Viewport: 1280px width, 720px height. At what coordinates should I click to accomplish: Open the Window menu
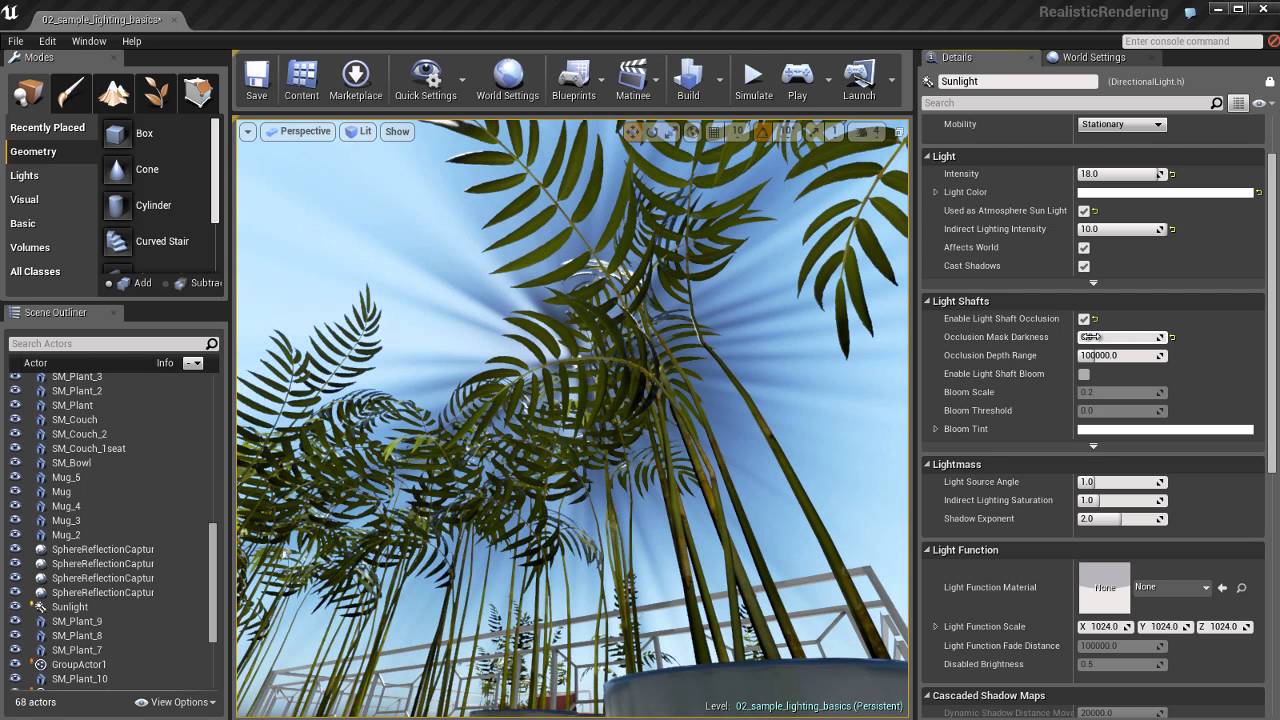point(89,41)
